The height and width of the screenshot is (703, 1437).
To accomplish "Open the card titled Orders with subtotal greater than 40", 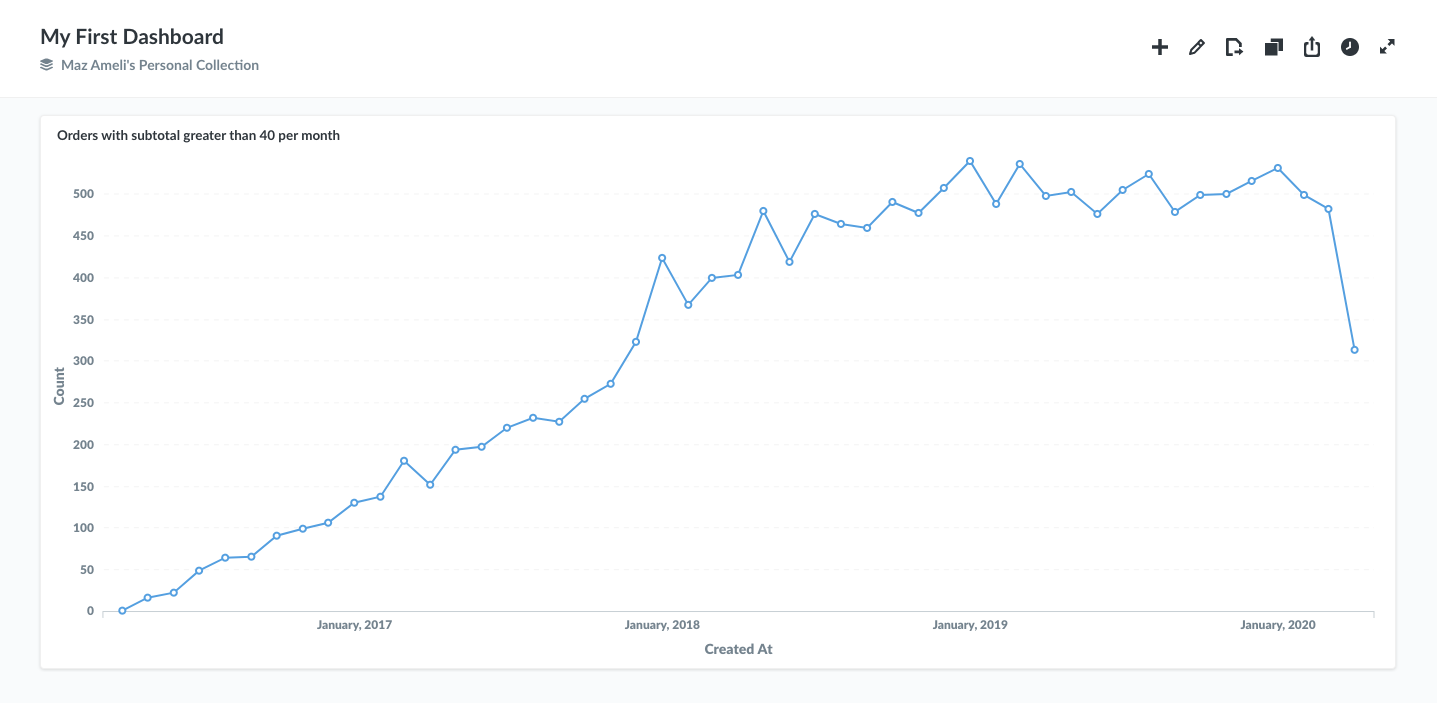I will (198, 136).
